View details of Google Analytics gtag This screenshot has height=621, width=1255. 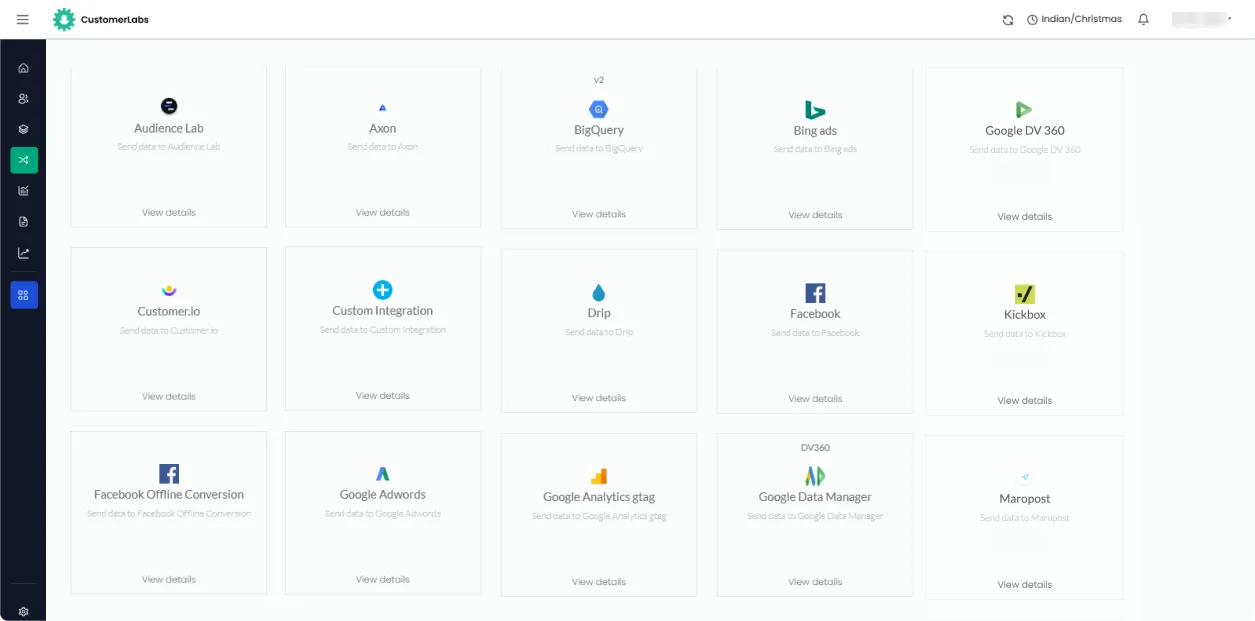(599, 582)
